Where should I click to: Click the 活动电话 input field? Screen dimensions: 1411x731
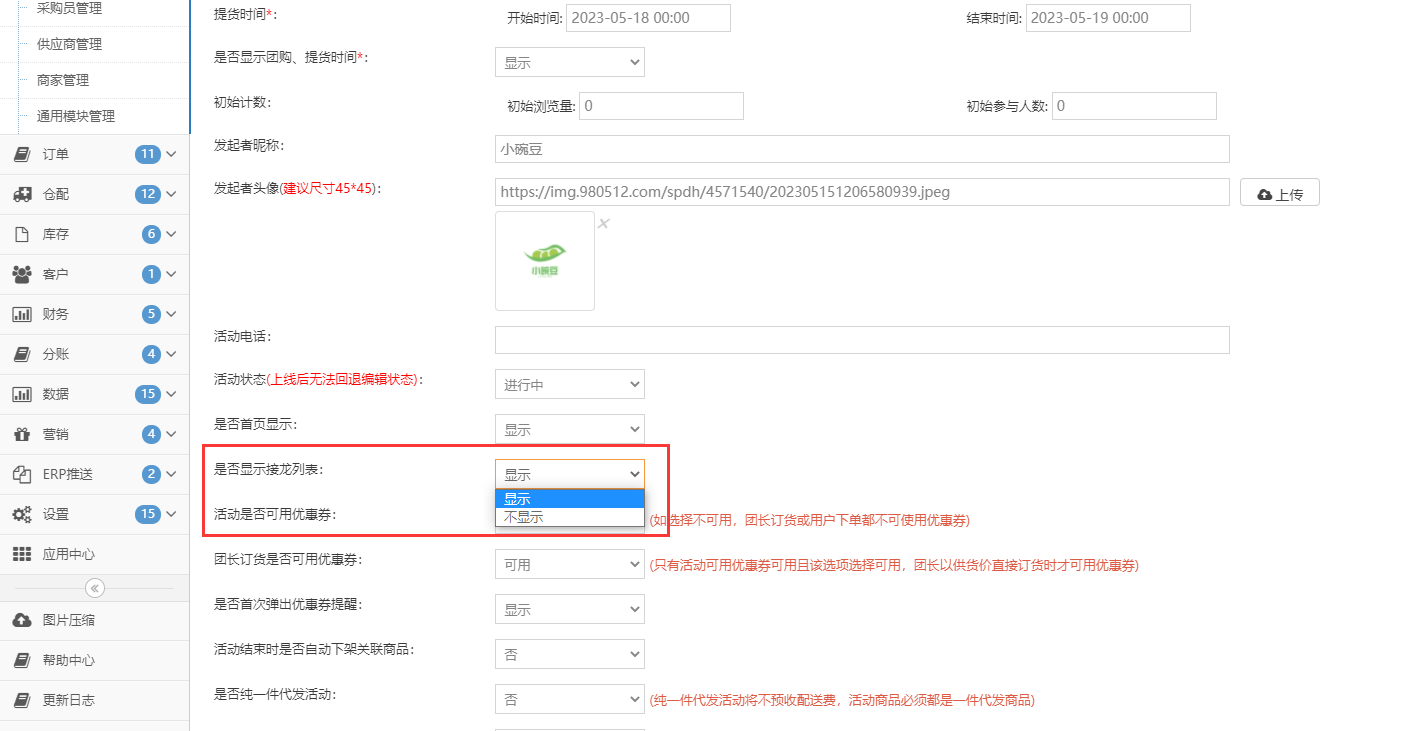tap(862, 340)
